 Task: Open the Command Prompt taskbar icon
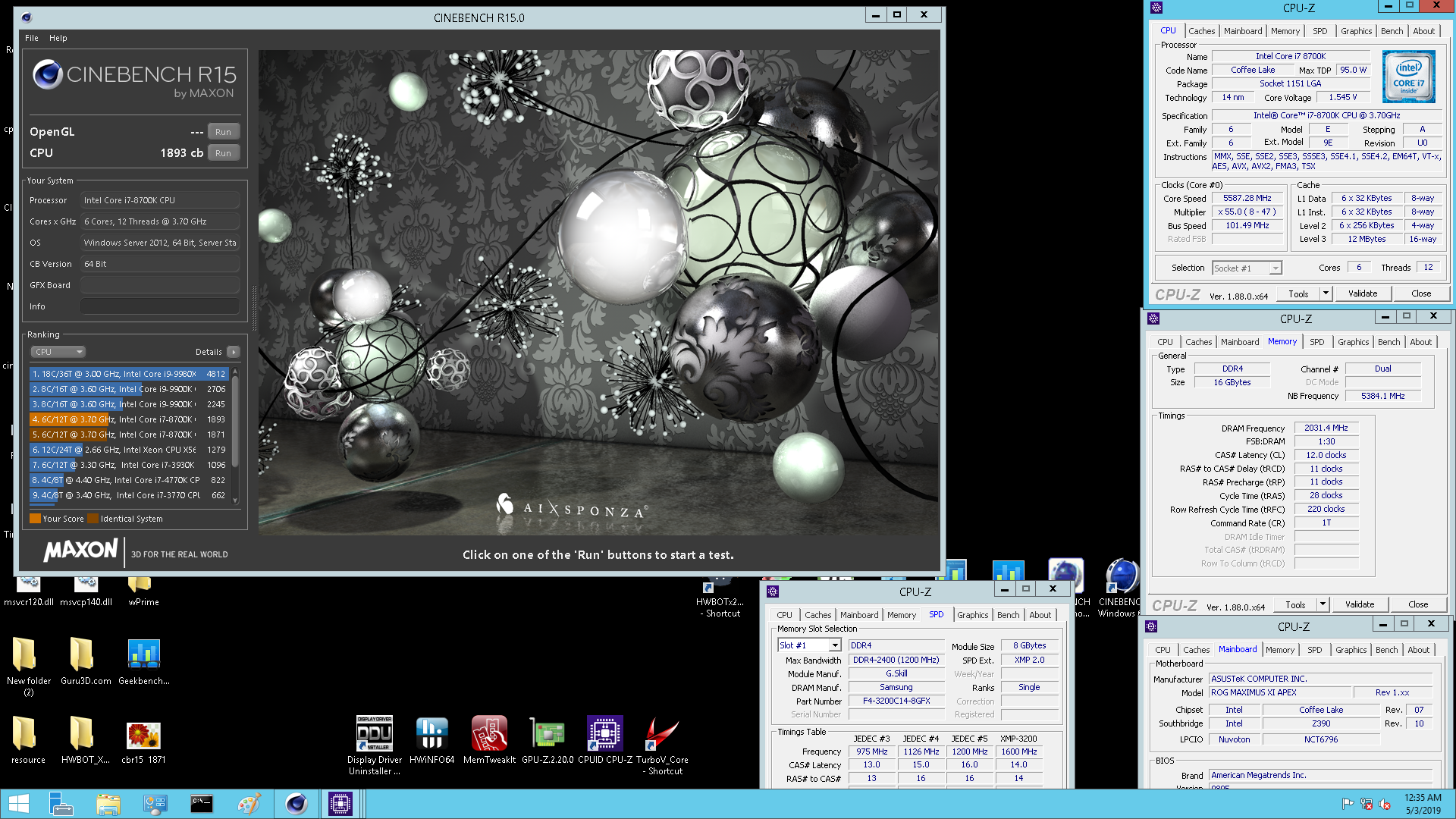pyautogui.click(x=202, y=804)
